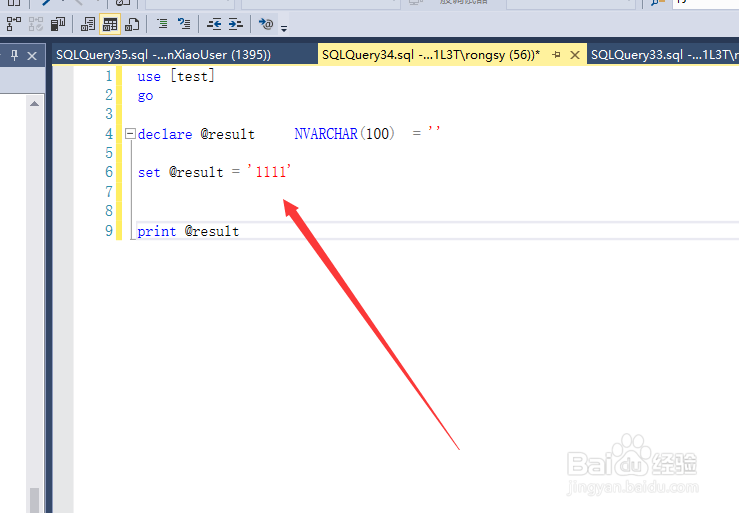
Task: Collapse the declare code block
Action: pyautogui.click(x=130, y=134)
